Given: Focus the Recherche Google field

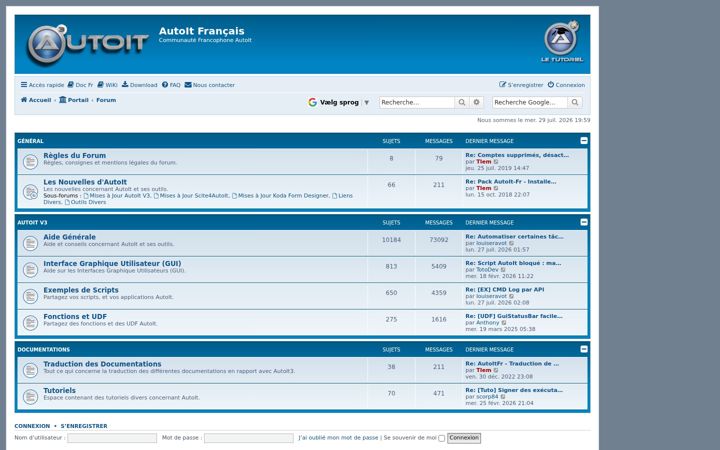Looking at the screenshot, I should [x=530, y=102].
